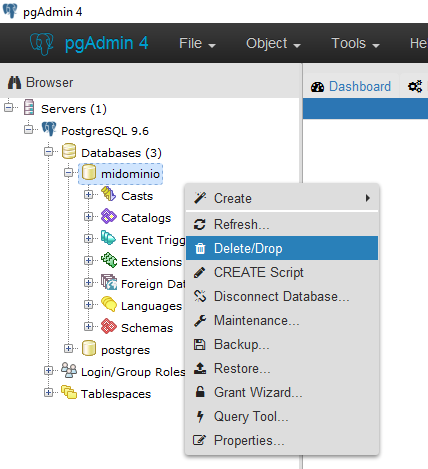Open the Tools menu

click(x=355, y=43)
